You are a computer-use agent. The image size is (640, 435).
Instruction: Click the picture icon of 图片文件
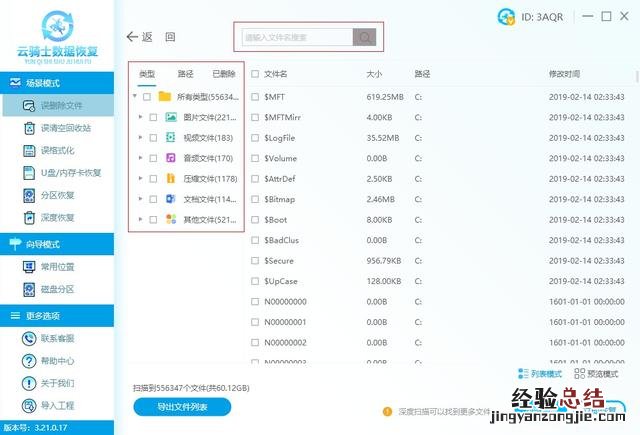(x=171, y=117)
